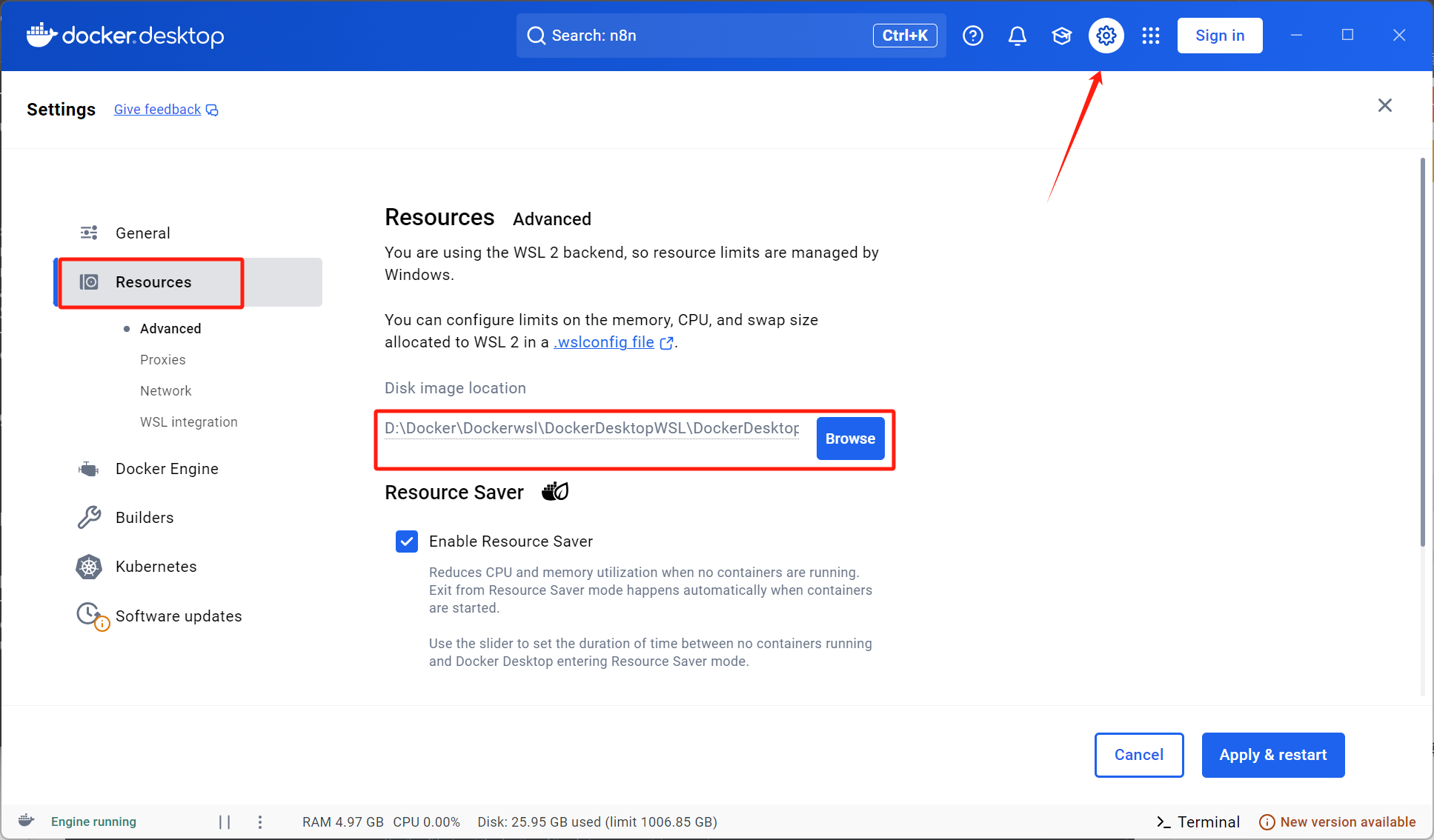Screen dimensions: 1434x840
Task: Open the help question mark icon
Action: (973, 36)
